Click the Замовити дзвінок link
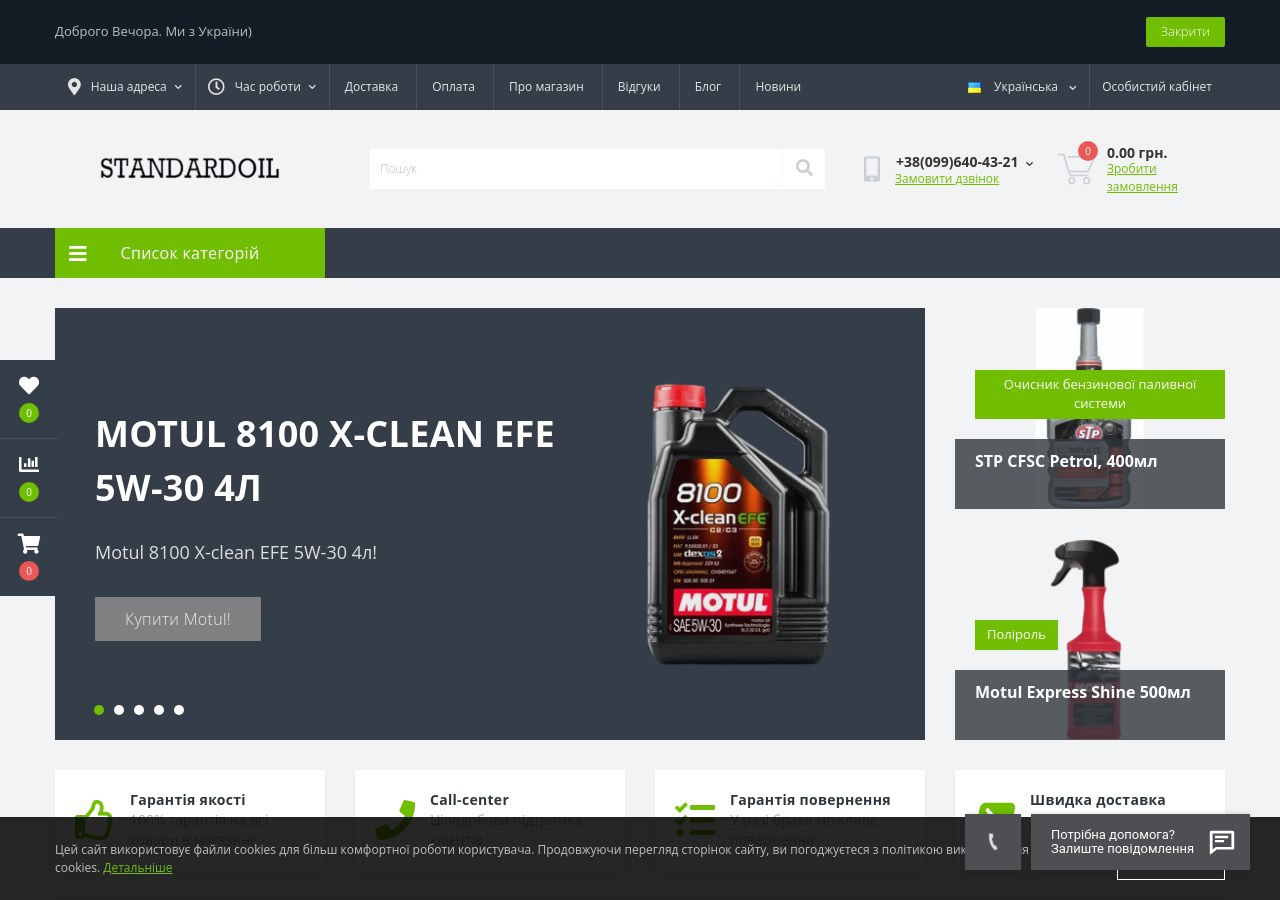 point(947,179)
